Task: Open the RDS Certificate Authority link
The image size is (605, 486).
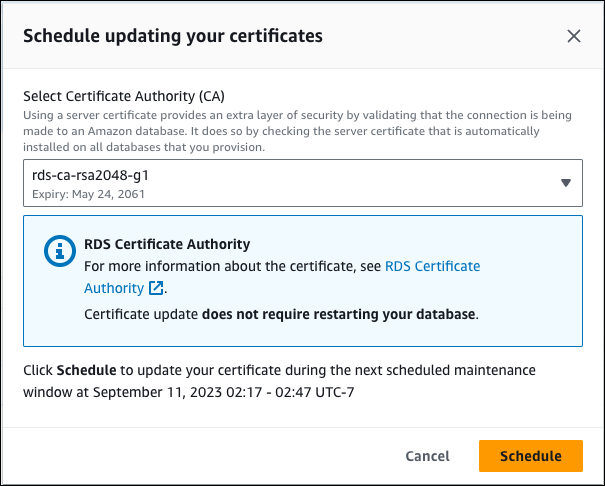Action: point(432,266)
